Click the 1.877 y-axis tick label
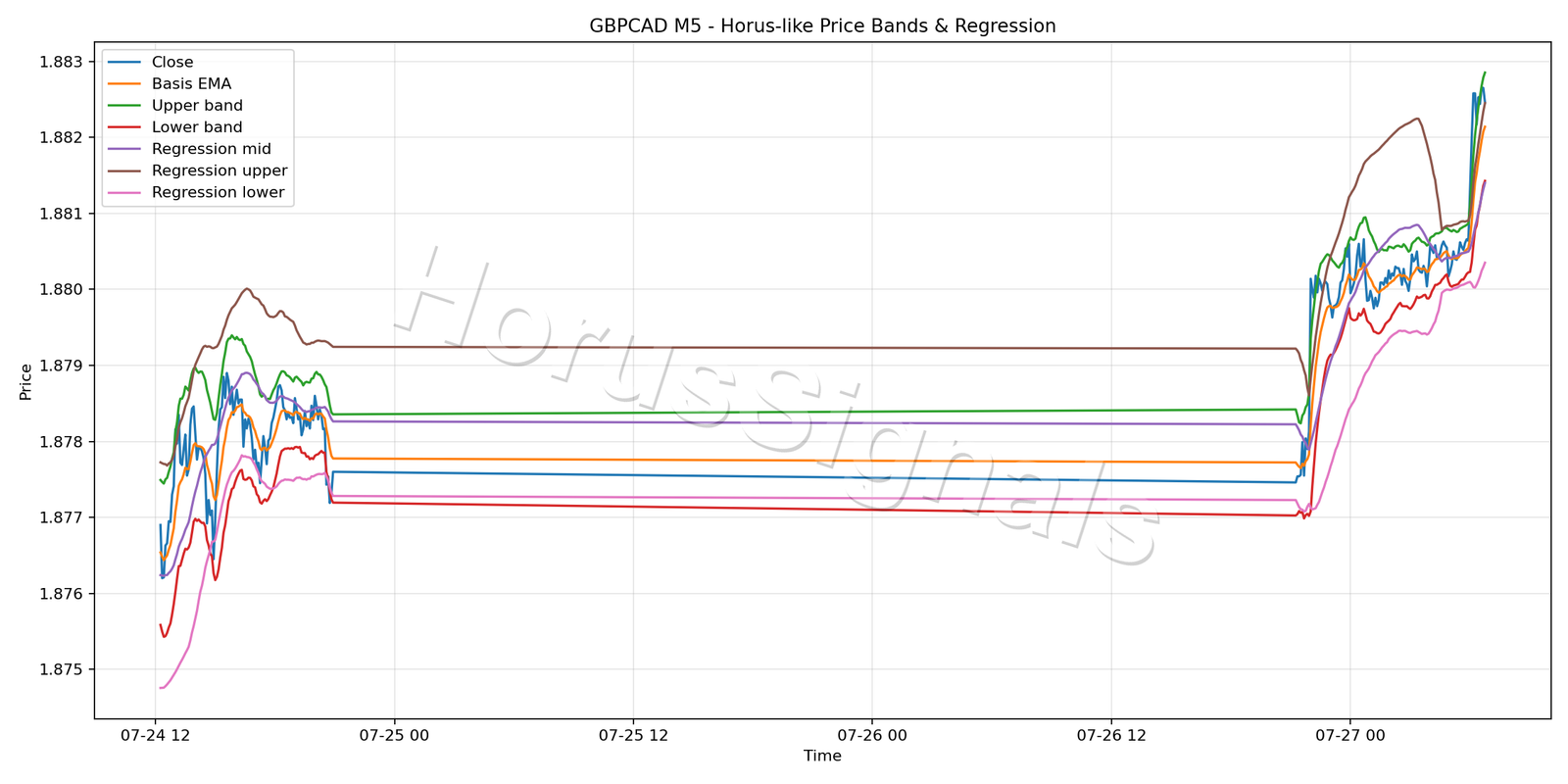 click(61, 517)
